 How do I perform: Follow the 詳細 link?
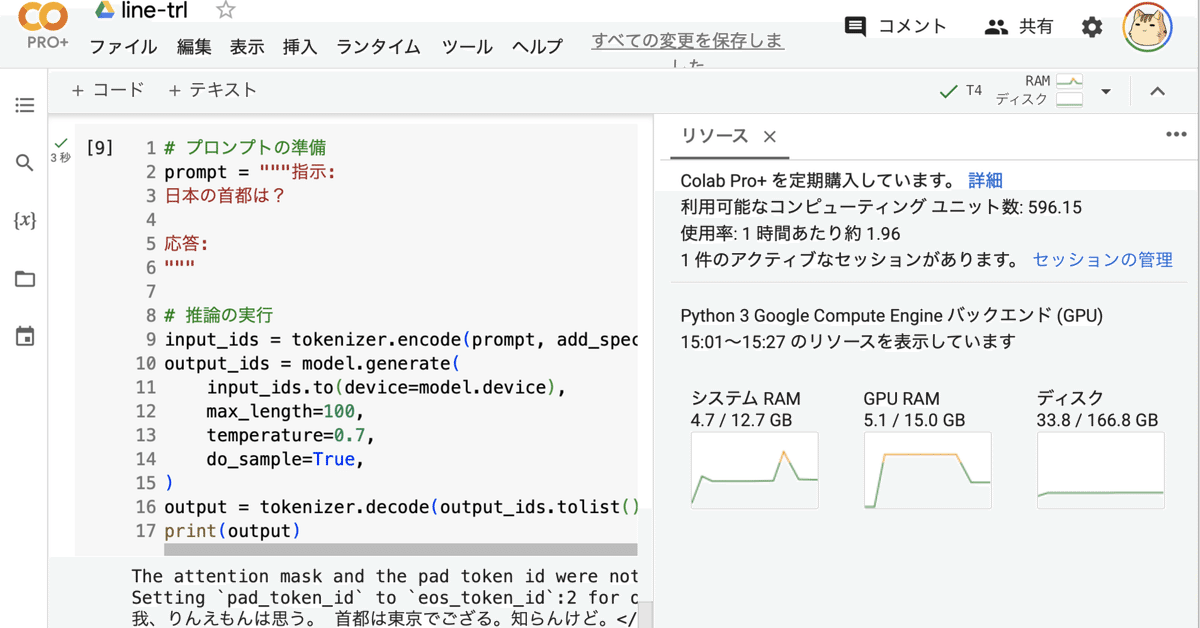point(985,181)
